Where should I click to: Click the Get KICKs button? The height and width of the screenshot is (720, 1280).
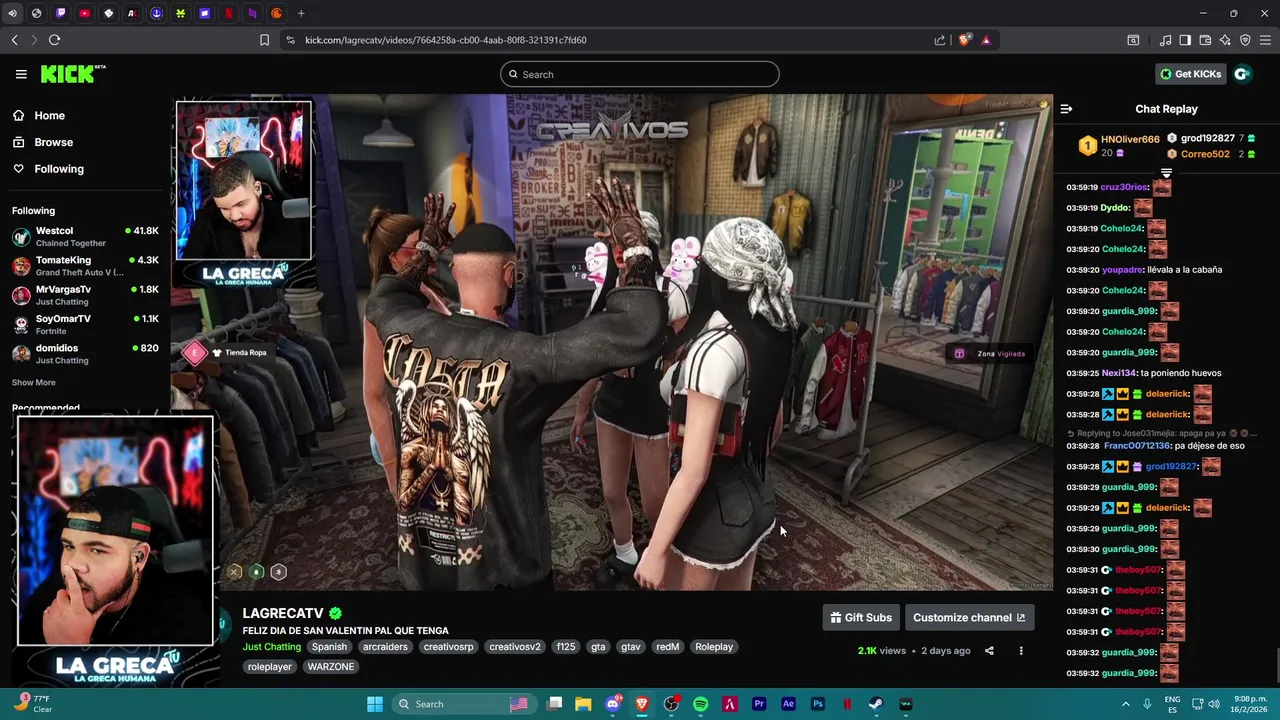pyautogui.click(x=1190, y=74)
